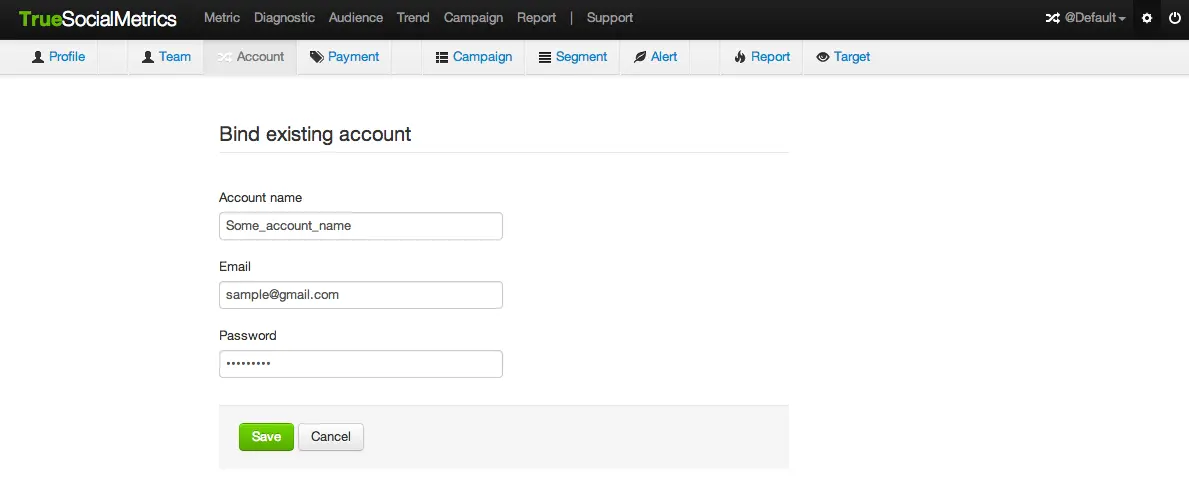Expand the @Default account dropdown

click(x=1088, y=18)
